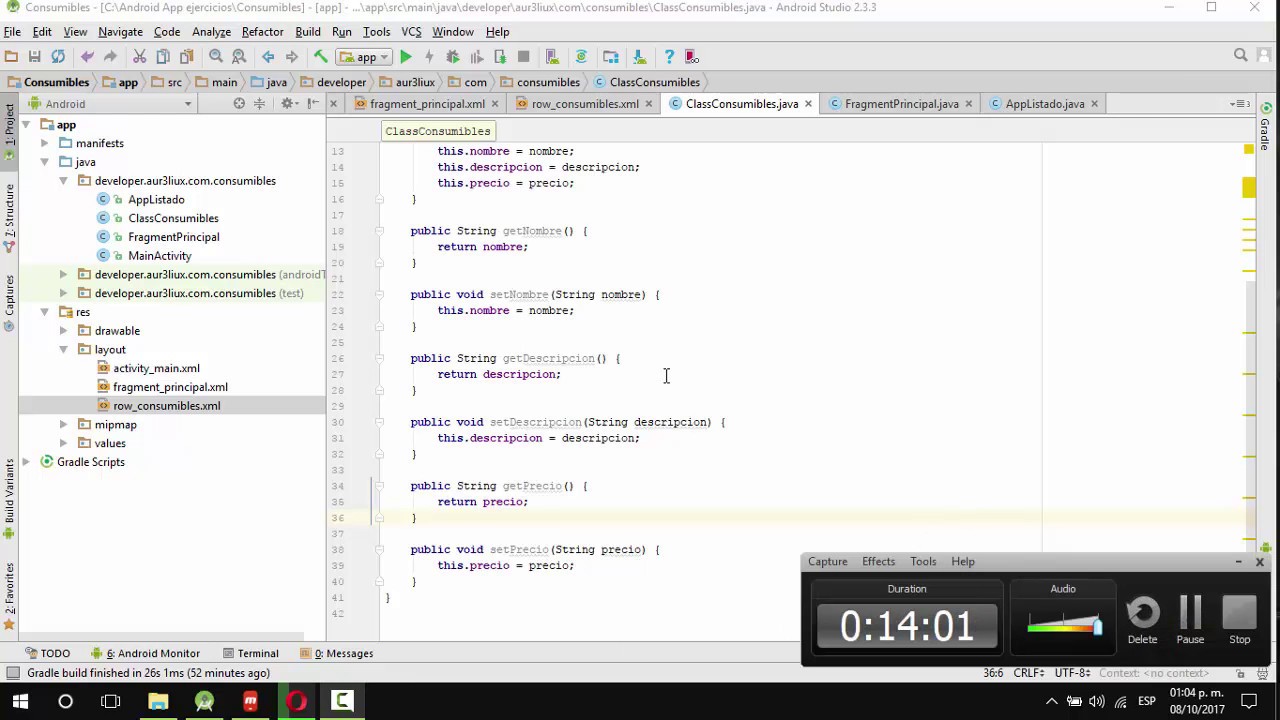Expand the drawable folder node

point(63,331)
